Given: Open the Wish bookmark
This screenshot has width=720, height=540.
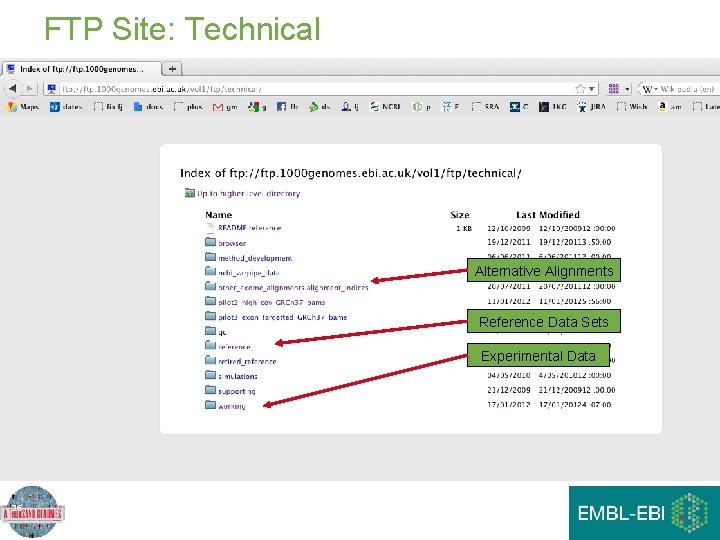Looking at the screenshot, I should pyautogui.click(x=632, y=107).
